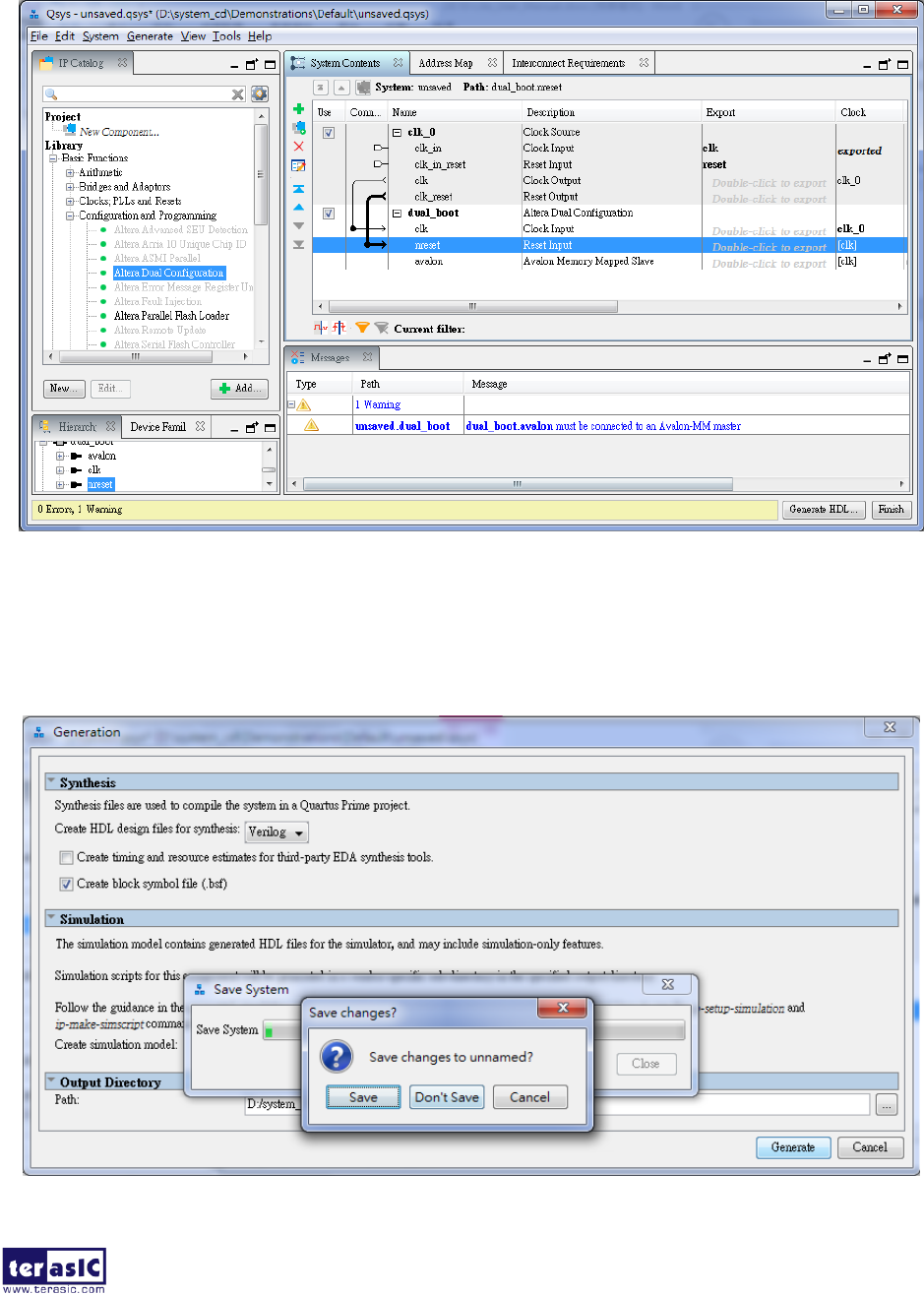Click the Generate HDL... button
This screenshot has width=924, height=1295.
tap(825, 510)
